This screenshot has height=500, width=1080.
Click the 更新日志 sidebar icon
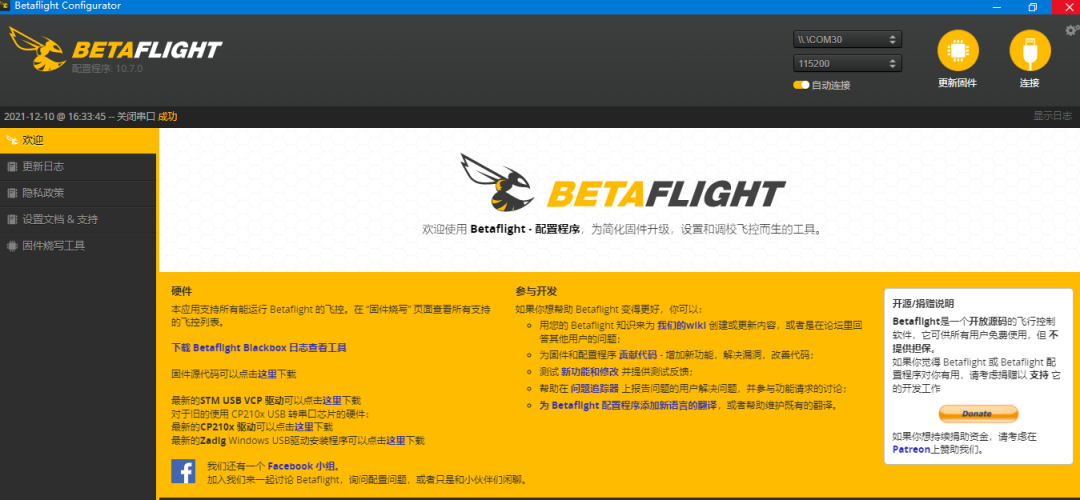(11, 167)
